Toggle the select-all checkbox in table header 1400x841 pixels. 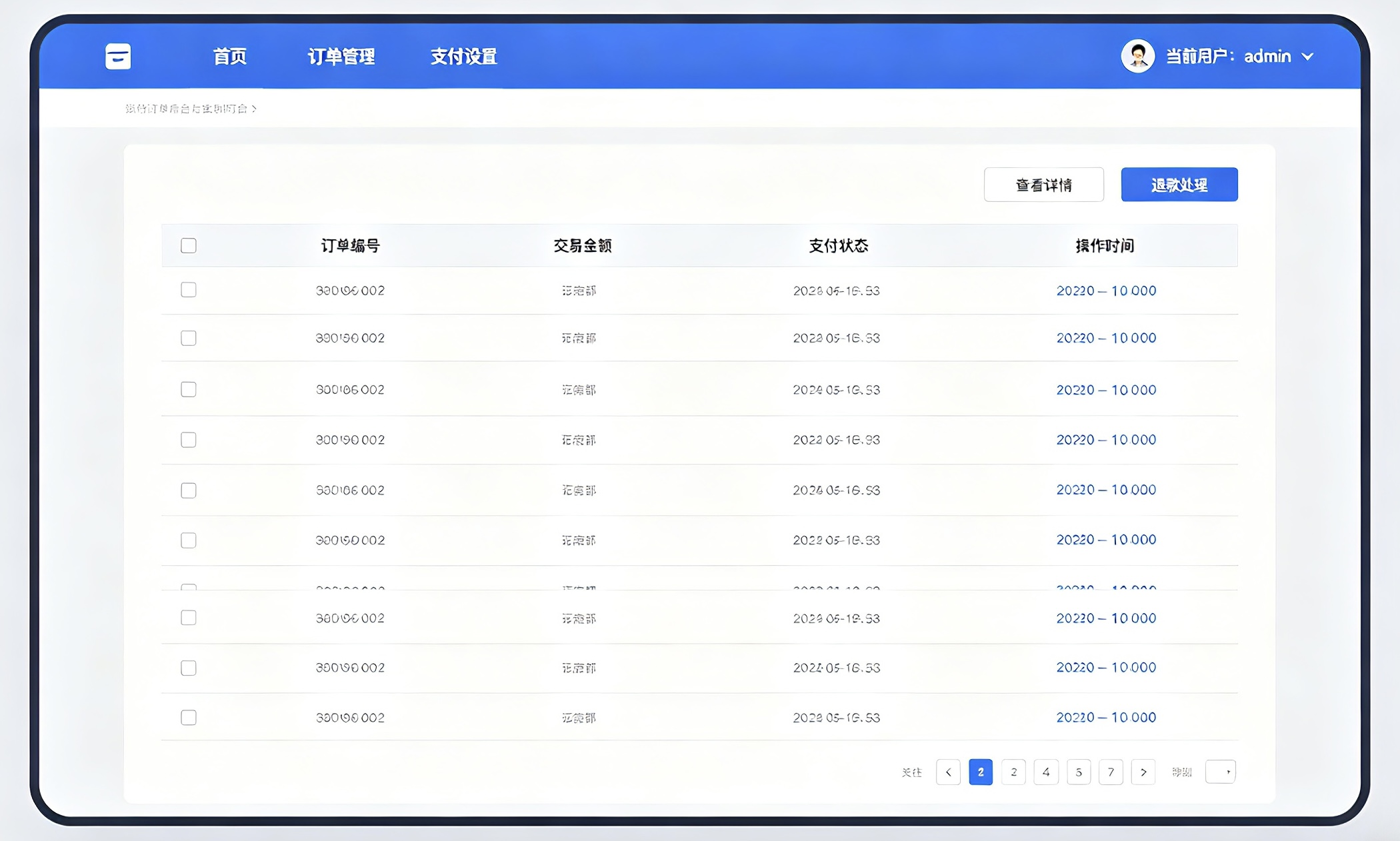(x=189, y=245)
